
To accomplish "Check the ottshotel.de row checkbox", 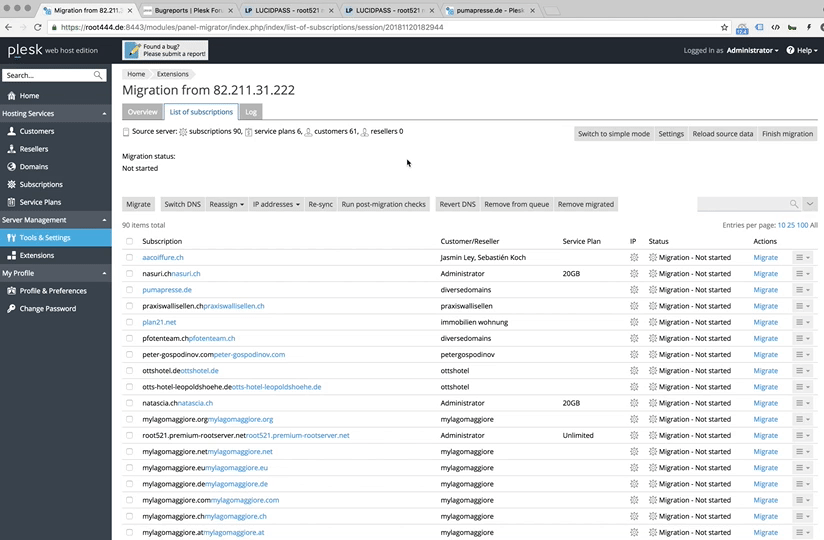I will click(x=129, y=371).
